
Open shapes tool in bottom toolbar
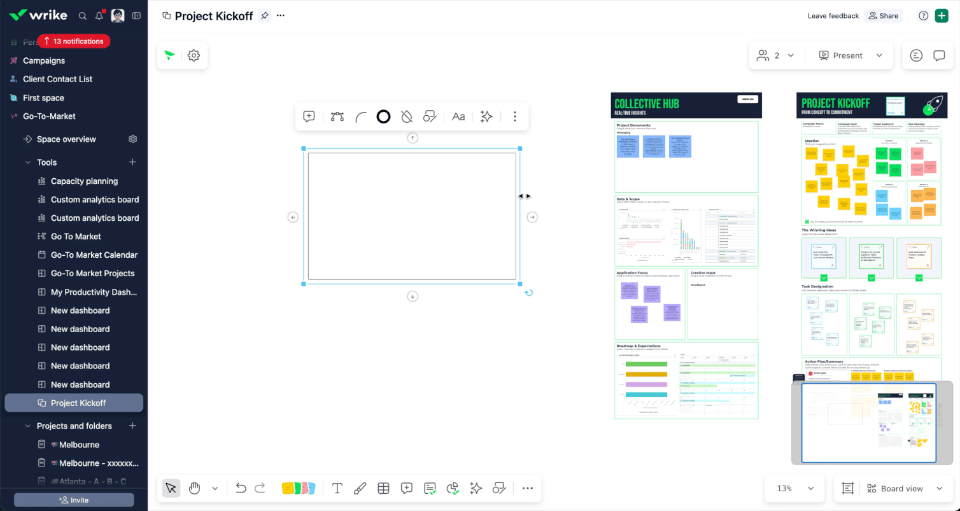pyautogui.click(x=500, y=488)
